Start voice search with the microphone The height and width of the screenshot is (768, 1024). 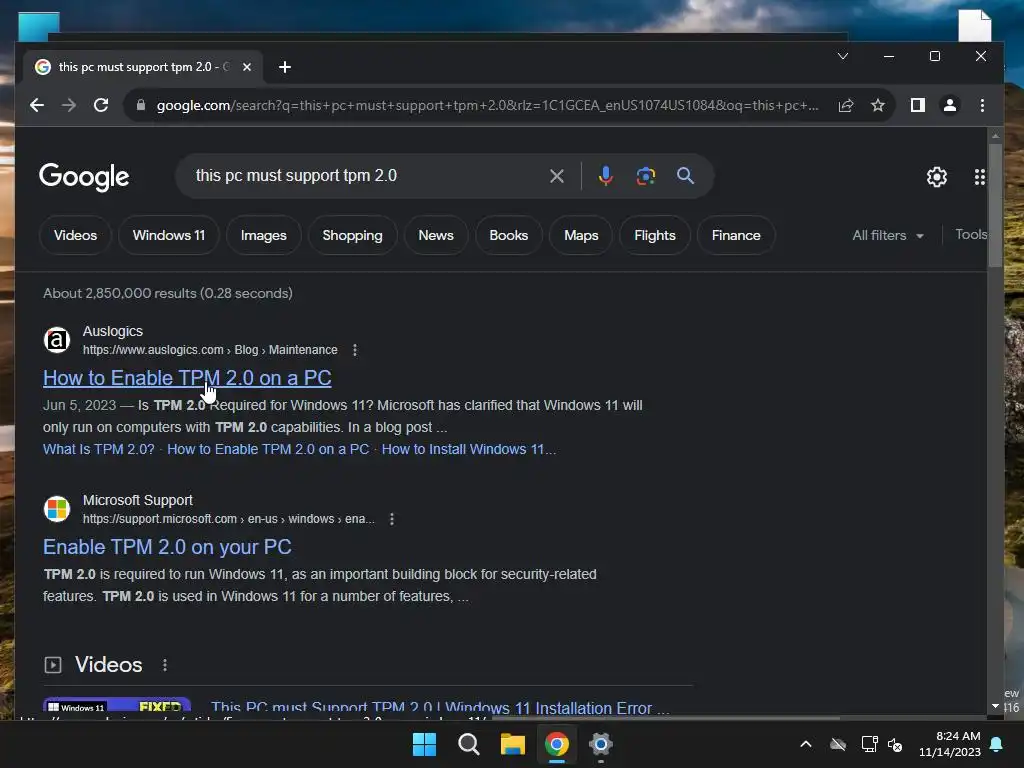(605, 176)
